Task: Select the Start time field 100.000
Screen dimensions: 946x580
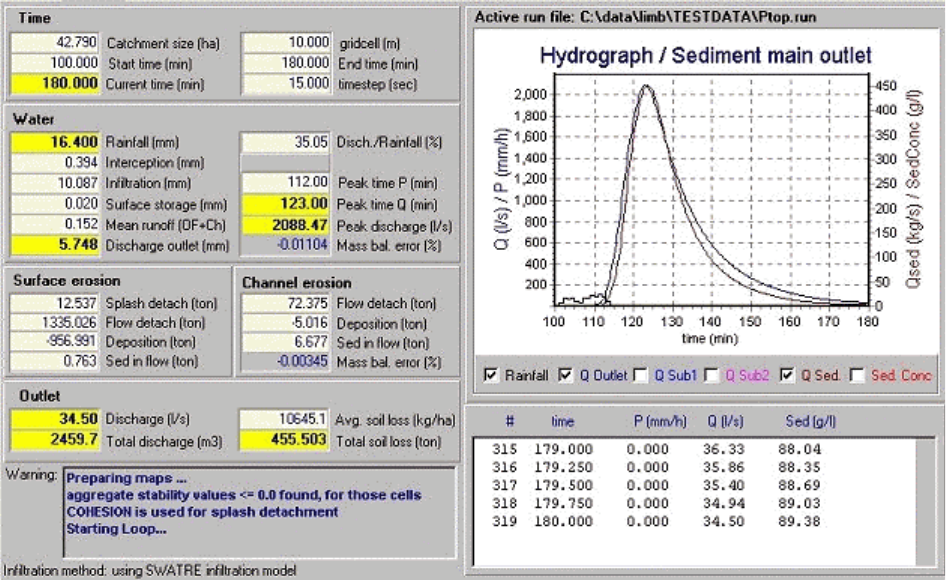Action: coord(55,63)
